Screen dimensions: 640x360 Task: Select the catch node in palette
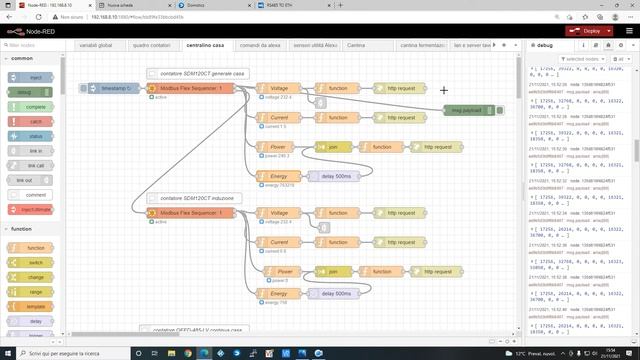[x=31, y=122]
